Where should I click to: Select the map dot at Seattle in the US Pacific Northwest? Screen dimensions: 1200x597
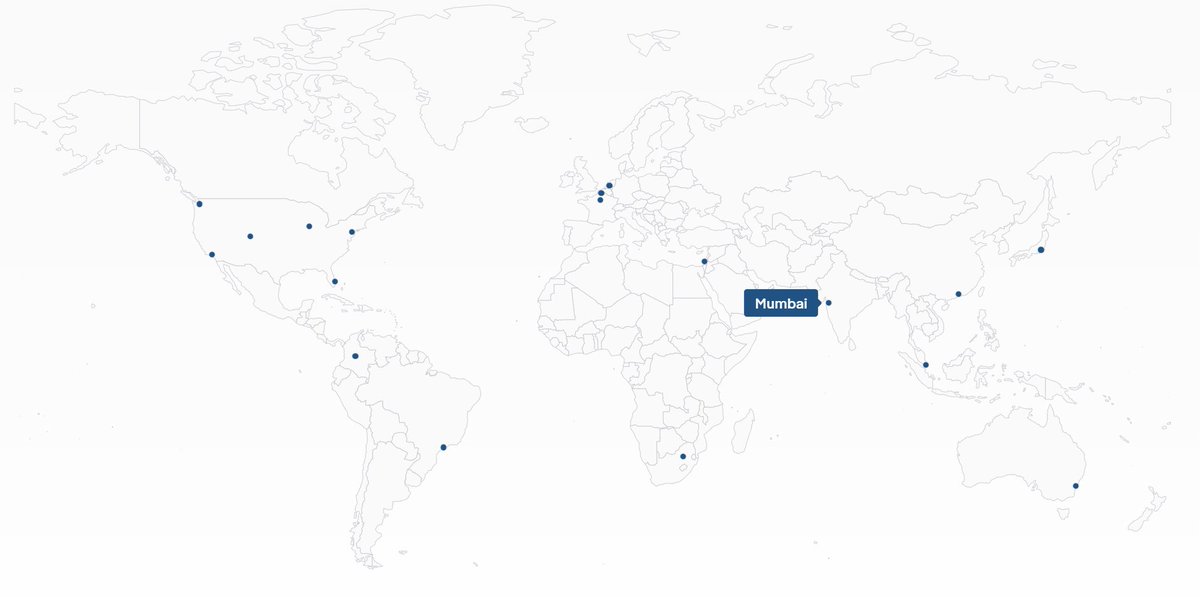coord(200,204)
